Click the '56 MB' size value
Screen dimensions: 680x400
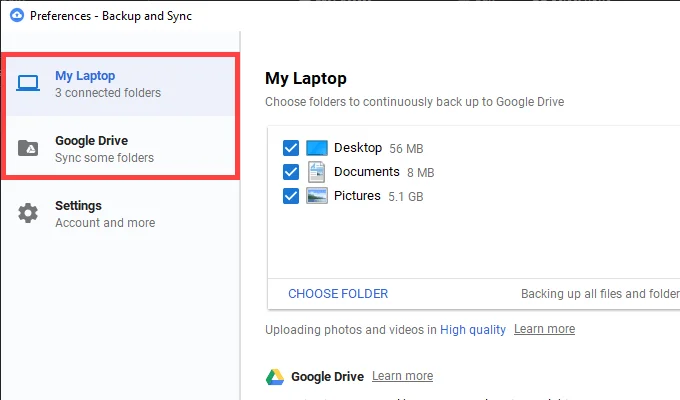coord(406,149)
